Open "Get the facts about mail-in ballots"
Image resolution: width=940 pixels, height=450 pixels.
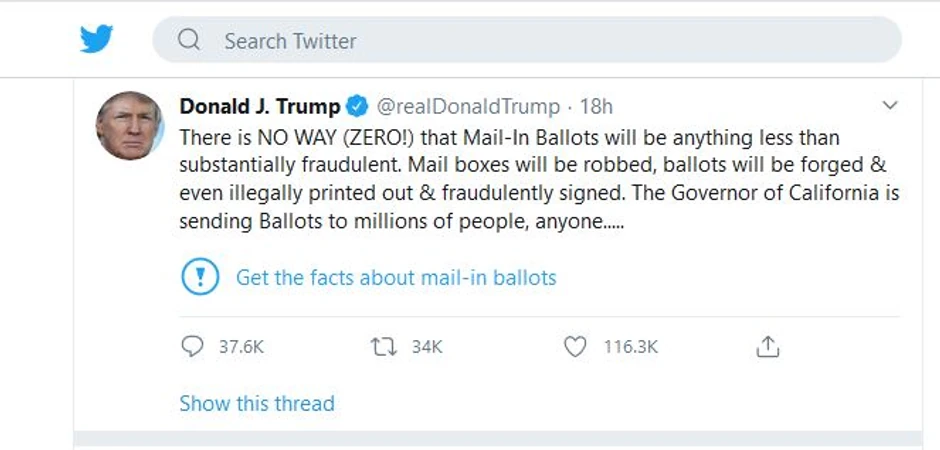(396, 277)
